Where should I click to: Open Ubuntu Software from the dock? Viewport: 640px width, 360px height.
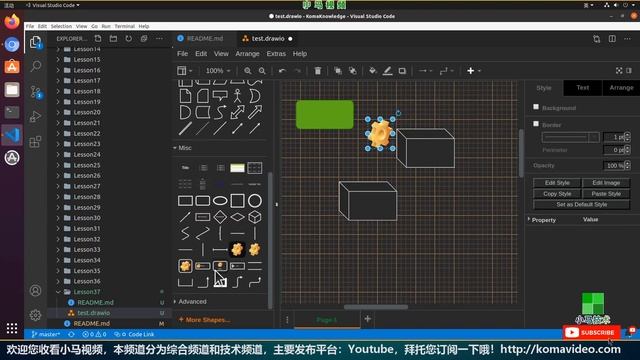12,67
